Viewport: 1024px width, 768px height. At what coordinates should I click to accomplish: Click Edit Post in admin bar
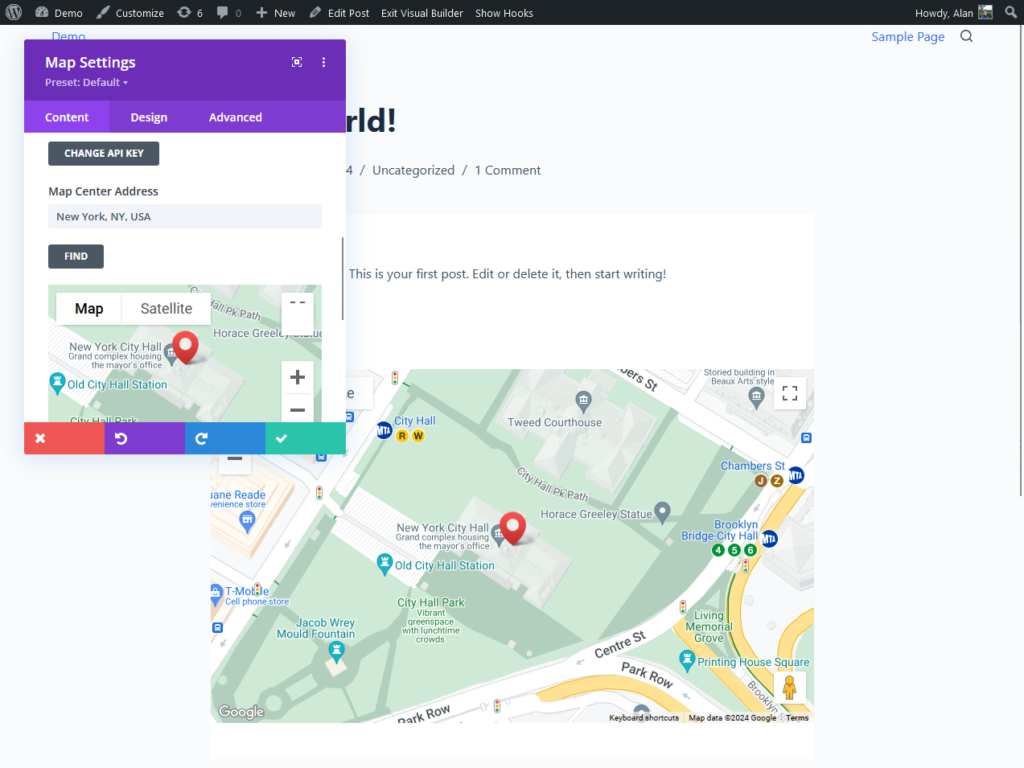point(340,12)
